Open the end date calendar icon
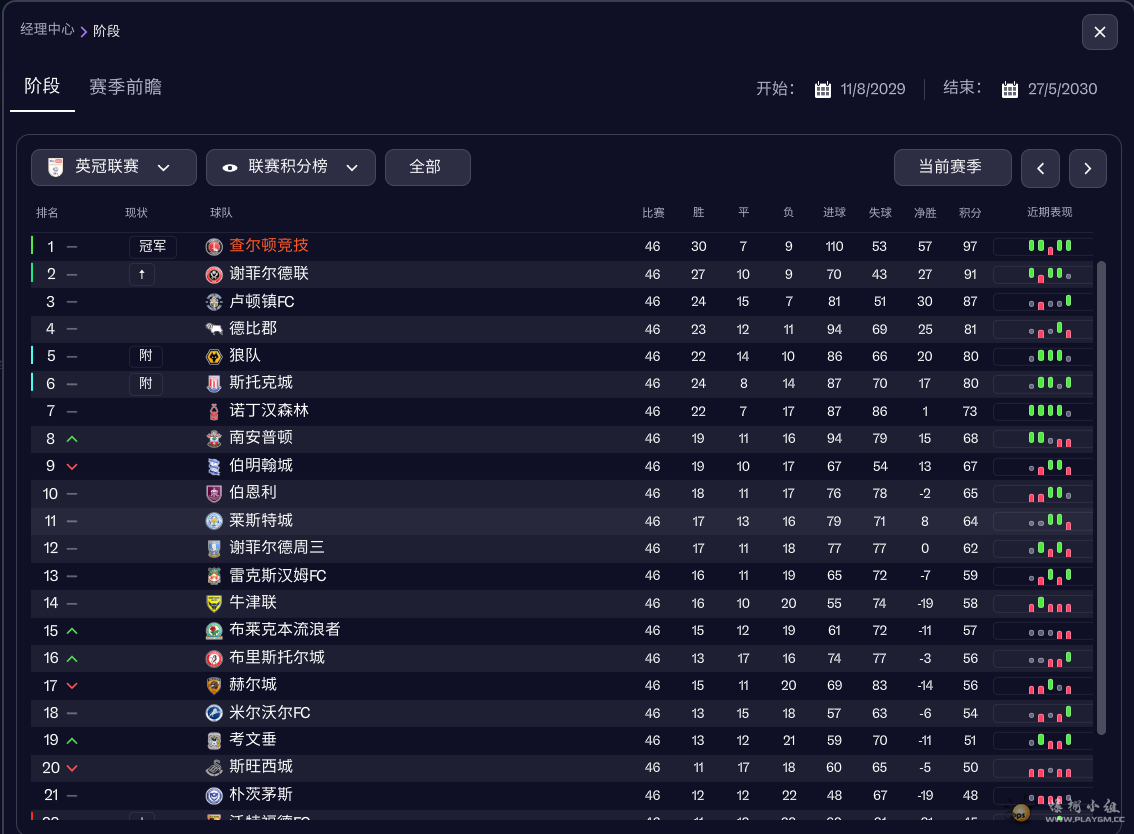The image size is (1134, 834). 1010,89
